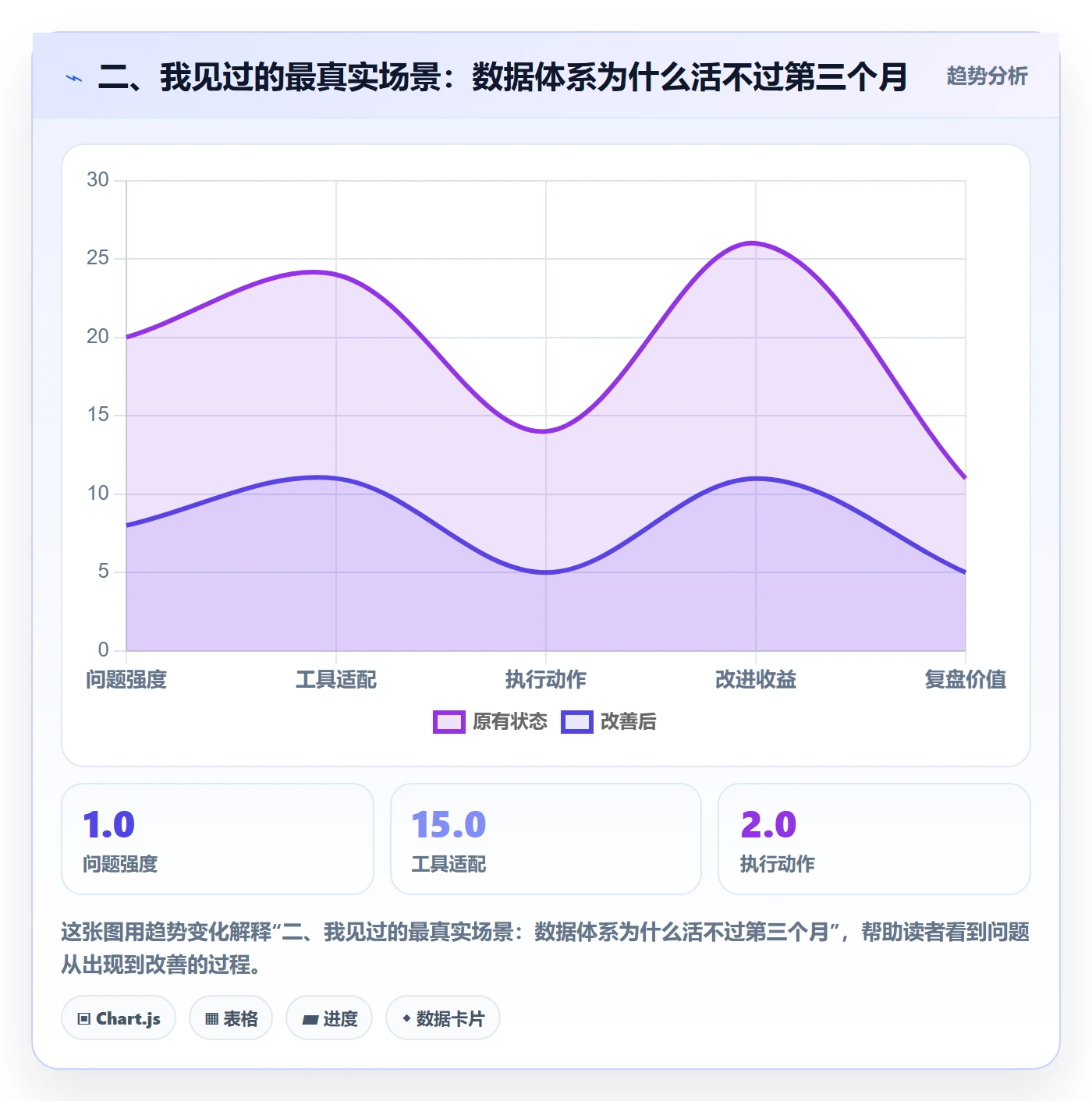
Task: Click the 1.0 value in the first stat card
Action: 108,825
